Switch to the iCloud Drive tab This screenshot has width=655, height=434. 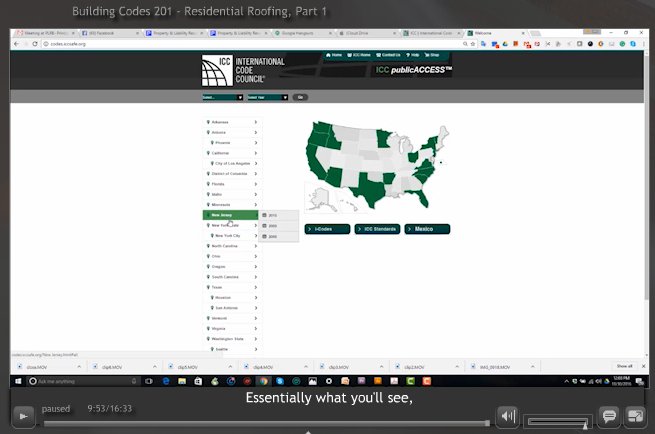click(368, 33)
